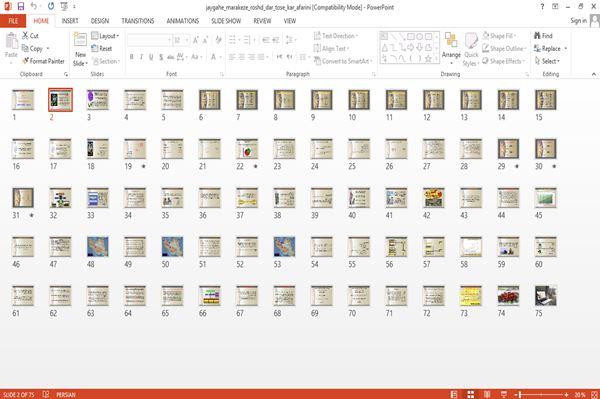This screenshot has width=600, height=399.
Task: Open the Clipboard dialog launcher
Action: (66, 74)
